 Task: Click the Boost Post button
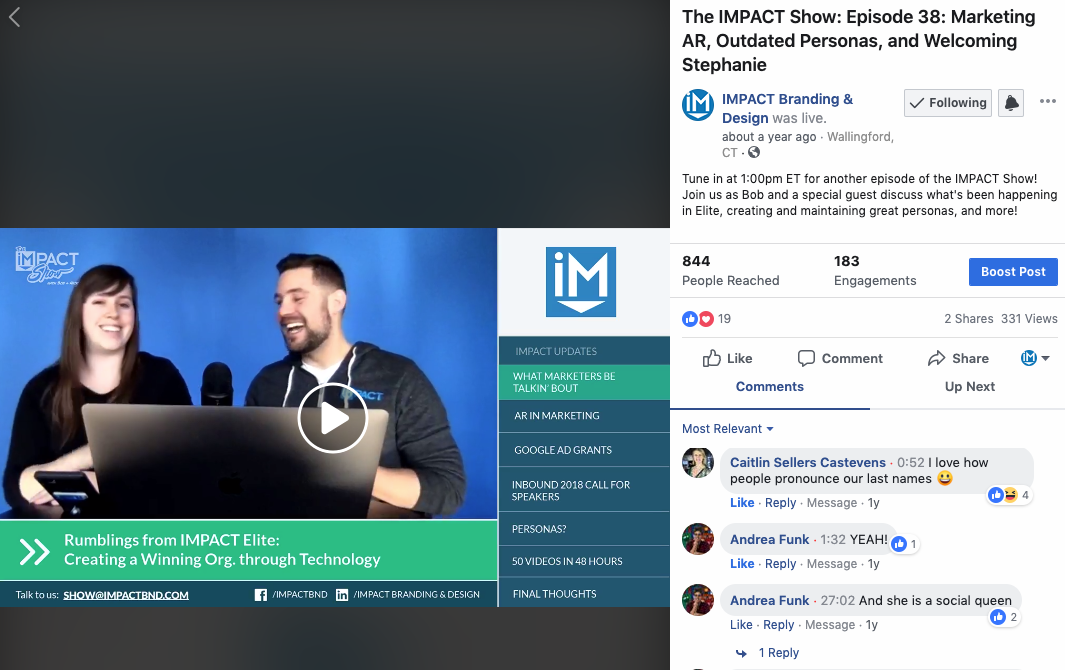[x=1013, y=272]
